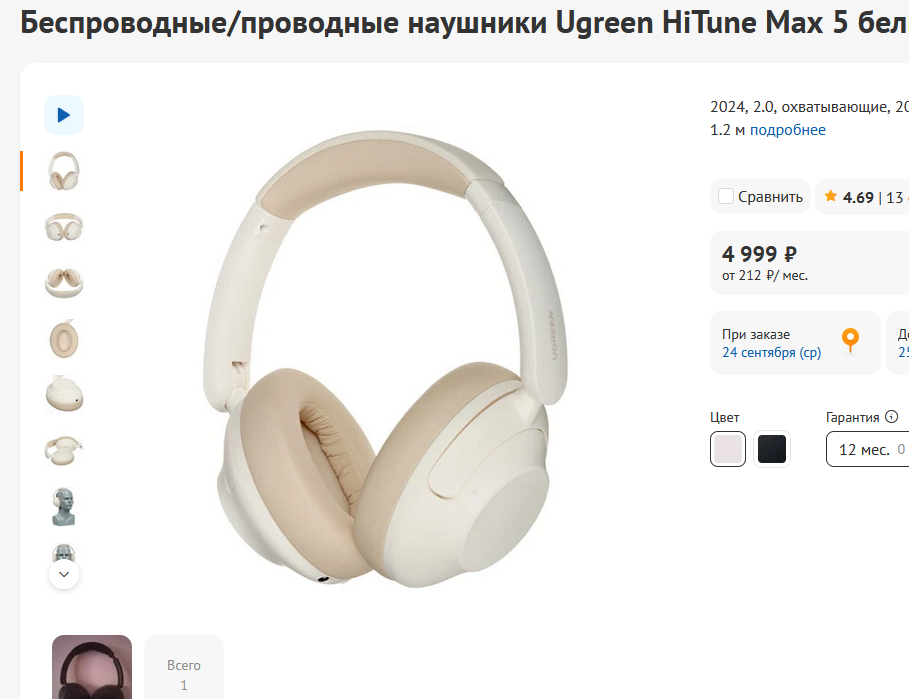The width and height of the screenshot is (909, 699).
Task: View the mannequin head thumbnail
Action: click(64, 507)
